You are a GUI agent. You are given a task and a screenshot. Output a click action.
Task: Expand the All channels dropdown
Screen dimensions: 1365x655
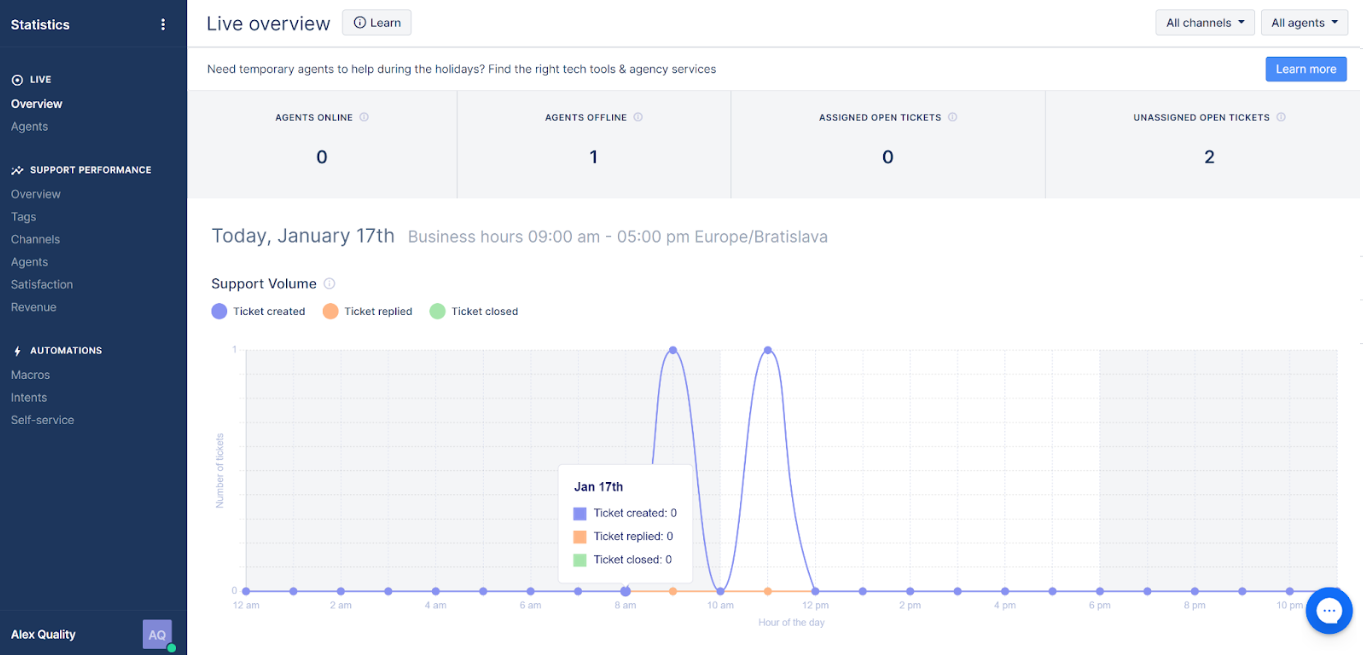[1204, 23]
